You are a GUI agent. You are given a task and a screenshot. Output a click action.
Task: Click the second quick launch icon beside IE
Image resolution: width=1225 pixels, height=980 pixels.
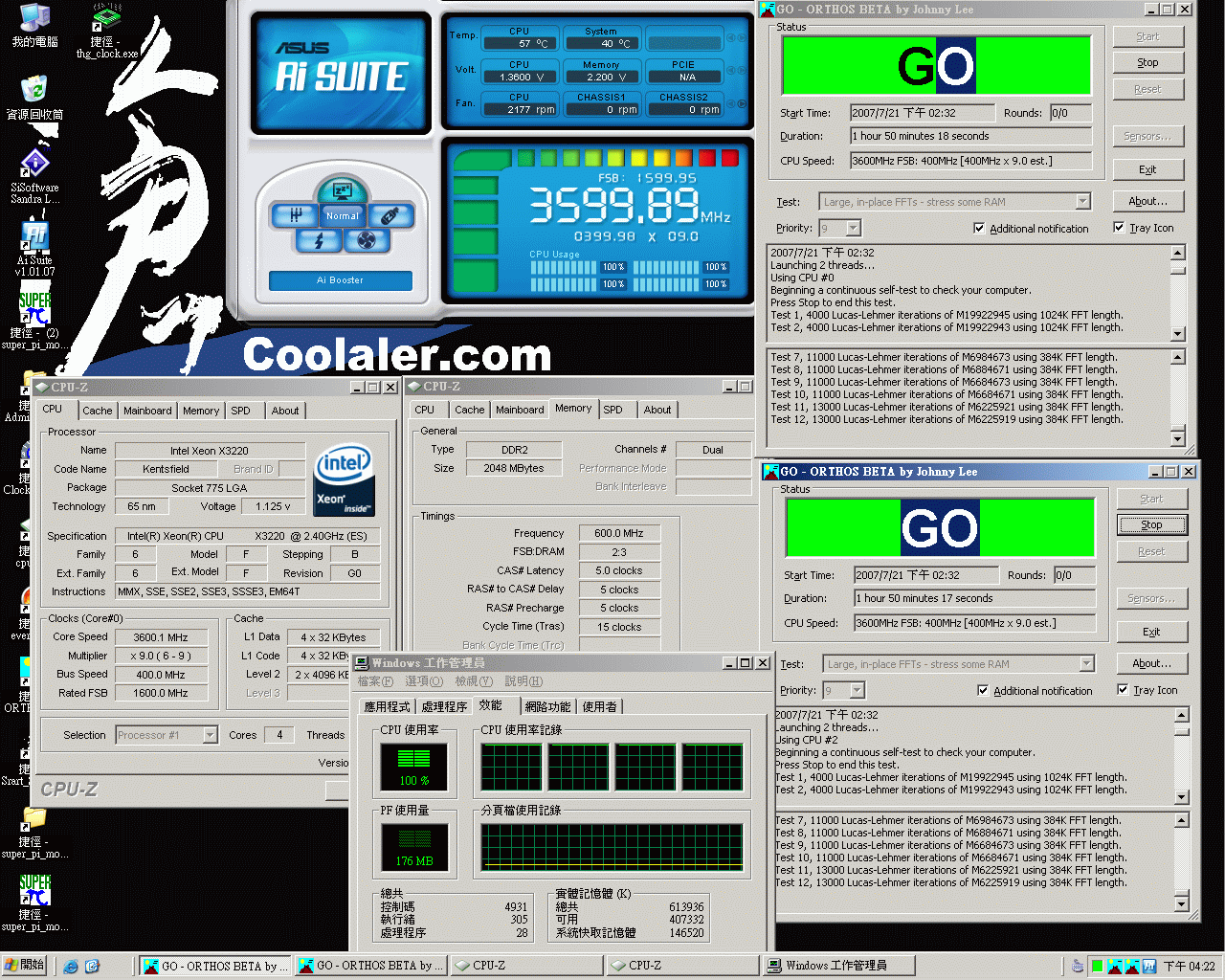92,967
